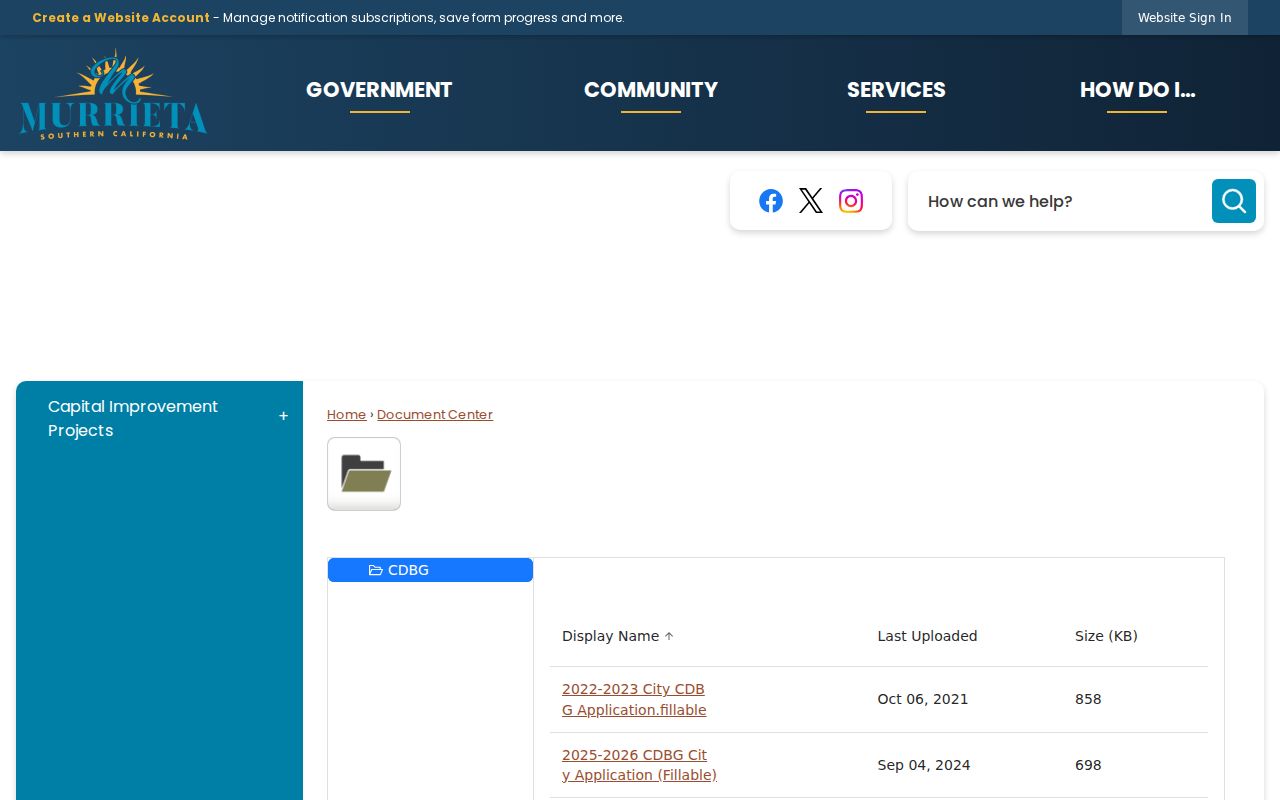1280x800 pixels.
Task: Open the X (Twitter) social icon
Action: [811, 201]
